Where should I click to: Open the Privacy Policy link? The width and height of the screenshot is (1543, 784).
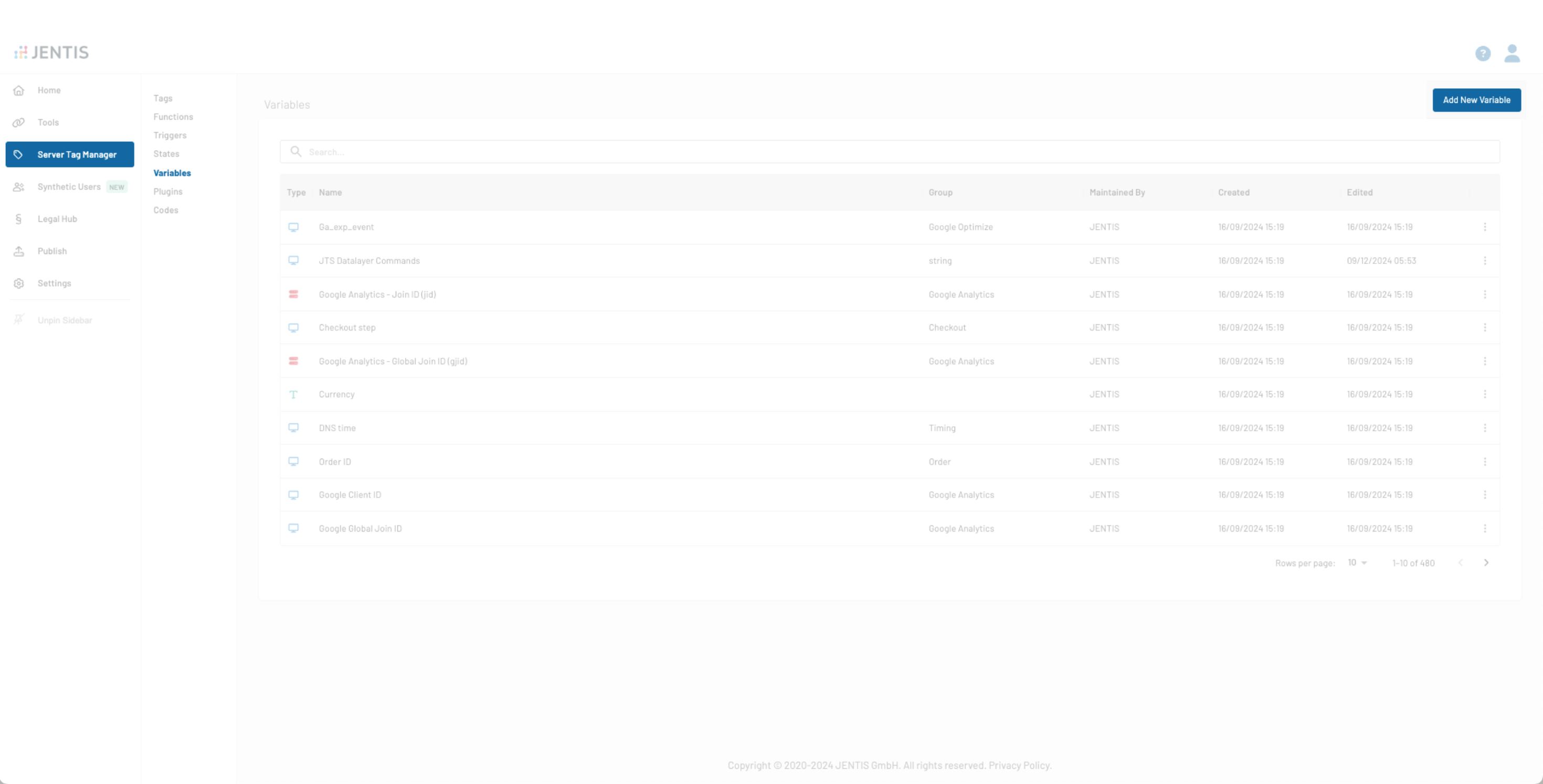pyautogui.click(x=1020, y=766)
